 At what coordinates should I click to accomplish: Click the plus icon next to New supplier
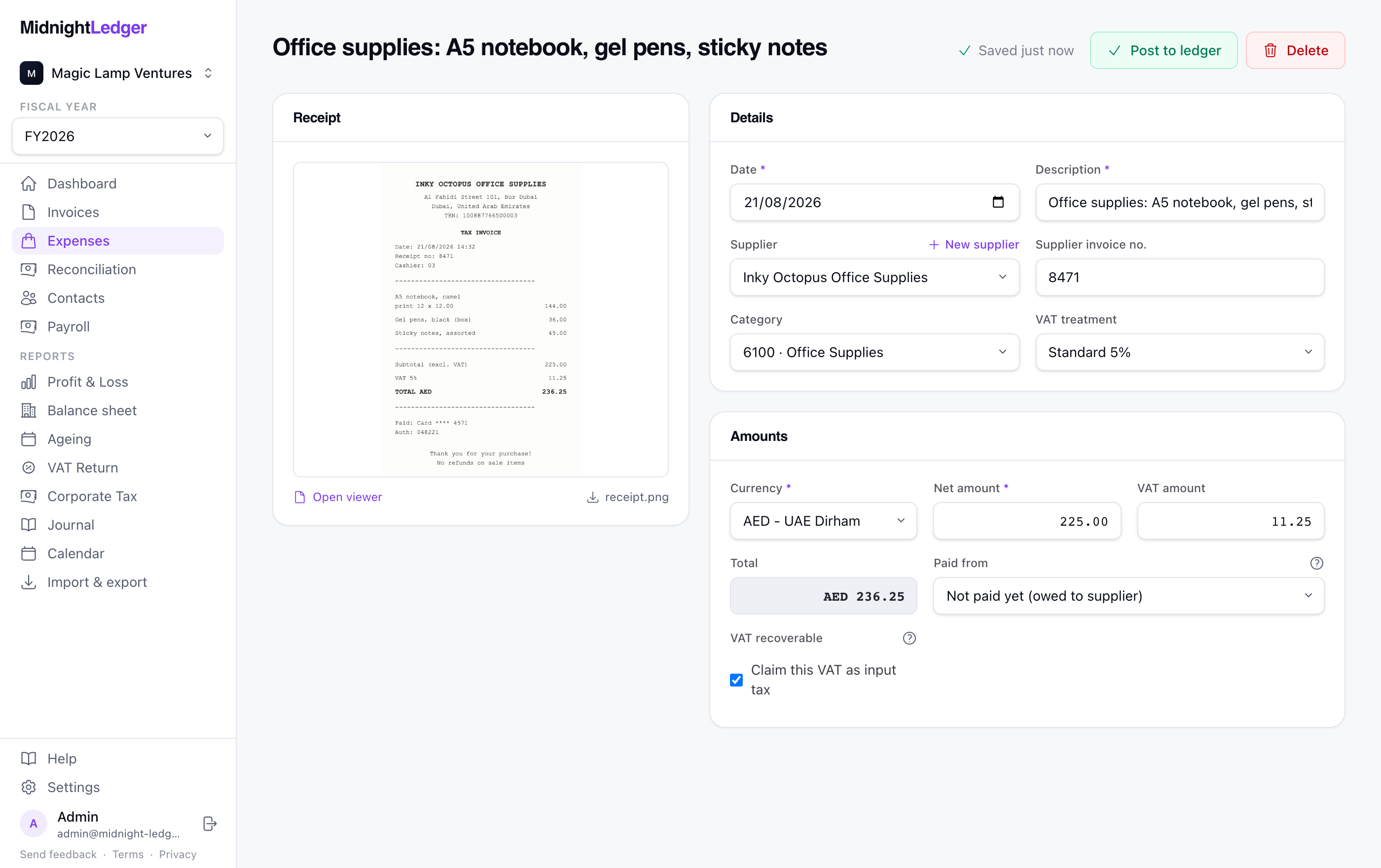tap(934, 245)
